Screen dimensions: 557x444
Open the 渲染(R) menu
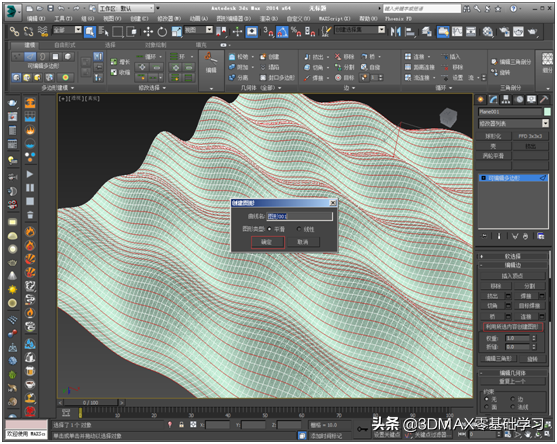269,18
